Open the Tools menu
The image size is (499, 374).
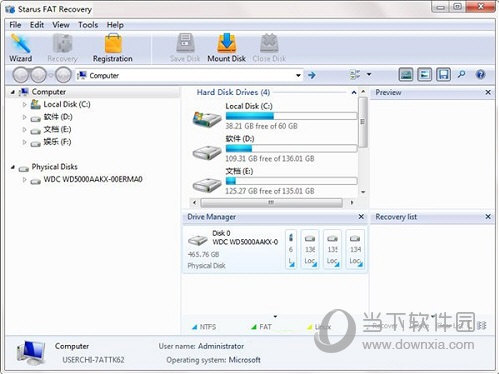[88, 25]
